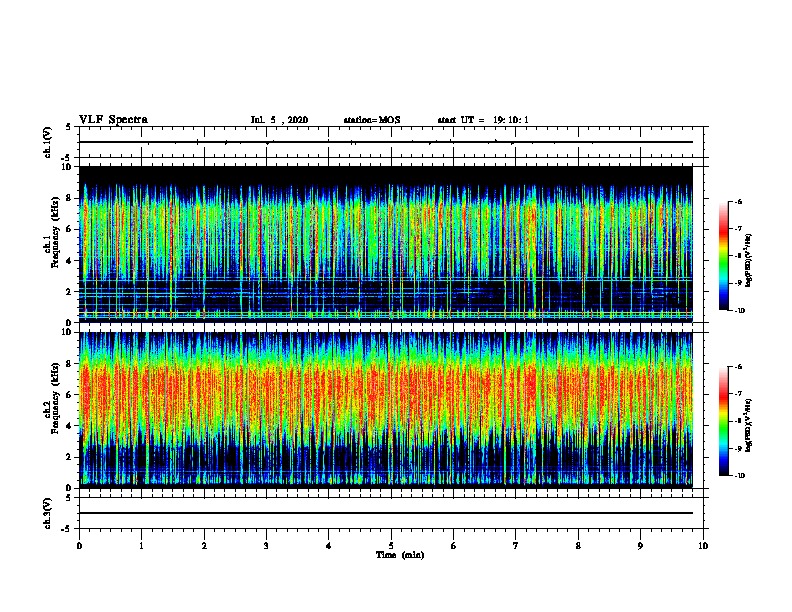
Task: Click the "ch.1(V)" axis label at top
Action: [47, 142]
